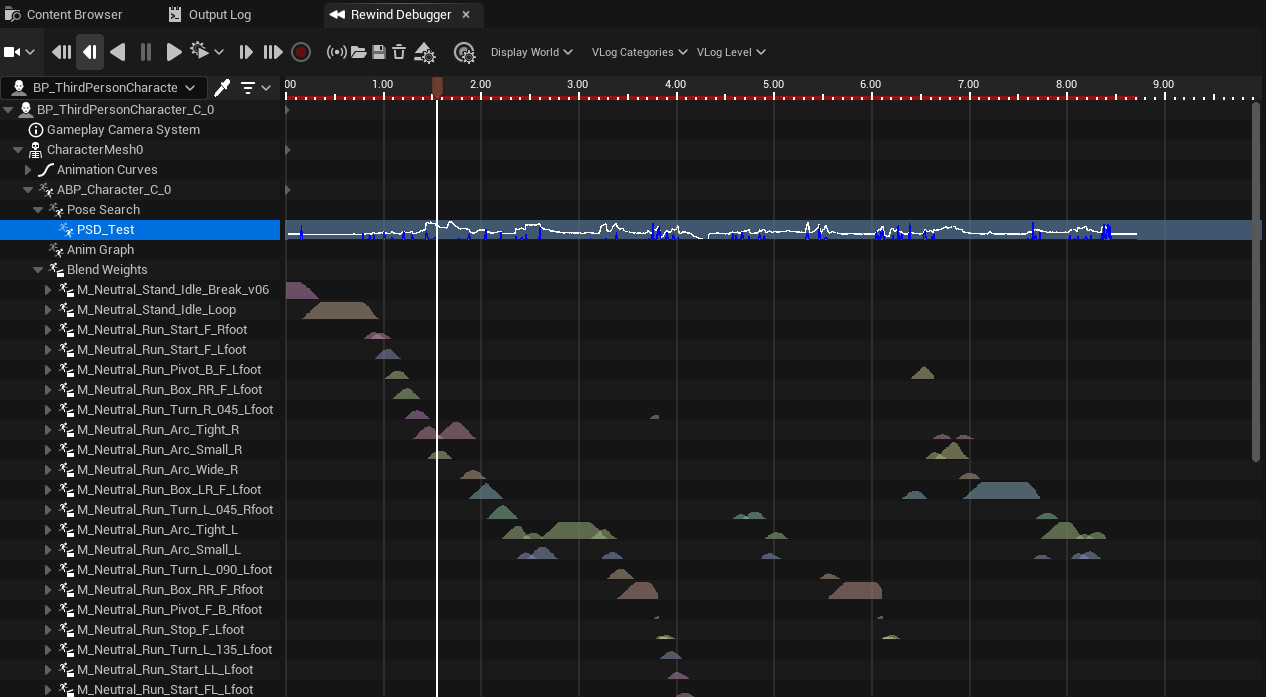The image size is (1266, 697).
Task: Expand M_Neutral_Stand_Idle_Loop track
Action: [48, 310]
